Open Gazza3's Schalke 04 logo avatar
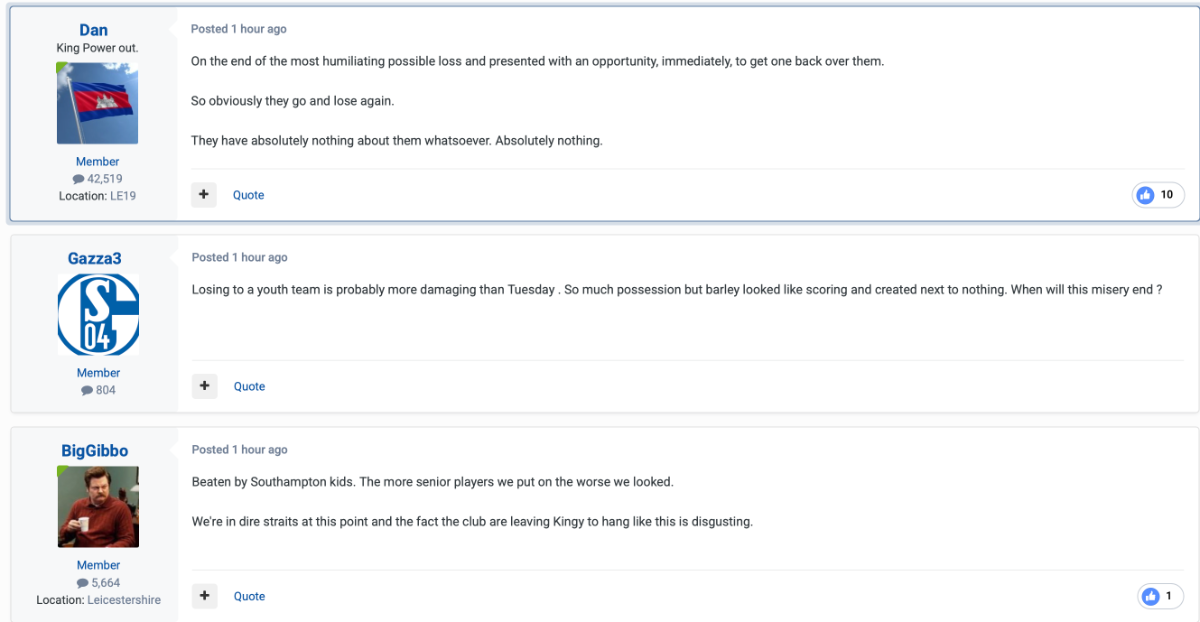Image resolution: width=1200 pixels, height=622 pixels. click(98, 315)
